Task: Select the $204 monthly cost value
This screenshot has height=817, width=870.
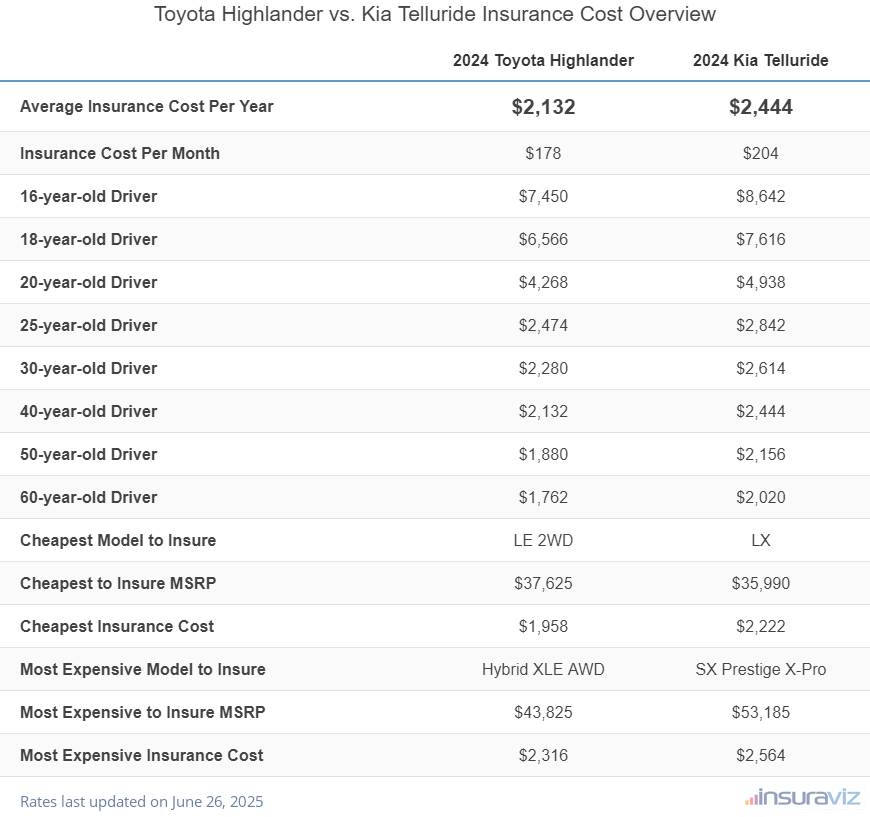Action: point(761,153)
